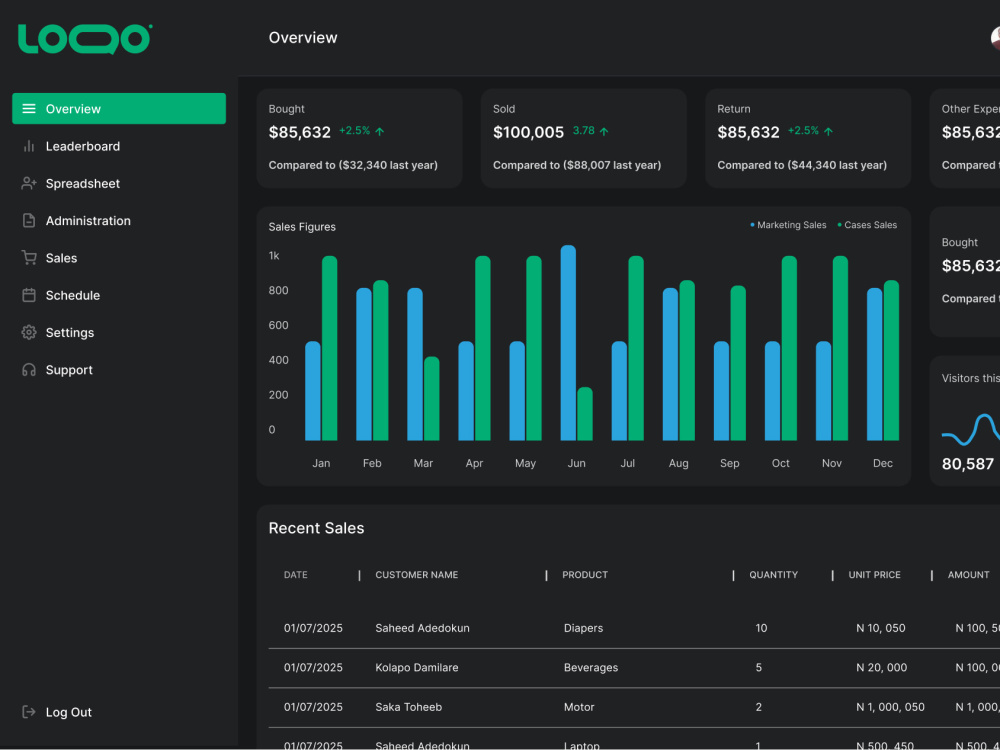1000x750 pixels.
Task: Sort by the AMOUNT column header
Action: (x=969, y=575)
